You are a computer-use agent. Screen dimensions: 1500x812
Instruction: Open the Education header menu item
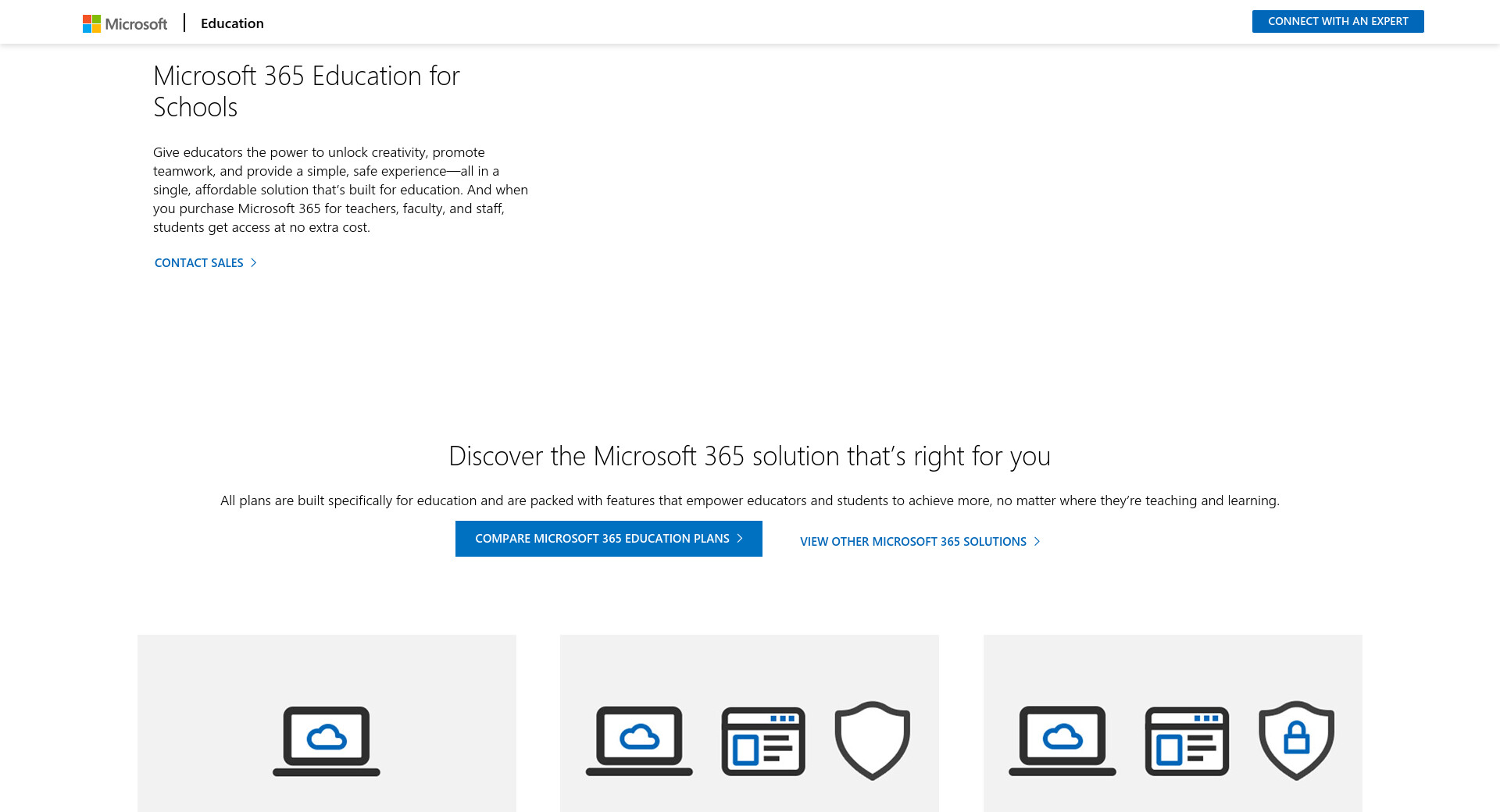click(232, 23)
